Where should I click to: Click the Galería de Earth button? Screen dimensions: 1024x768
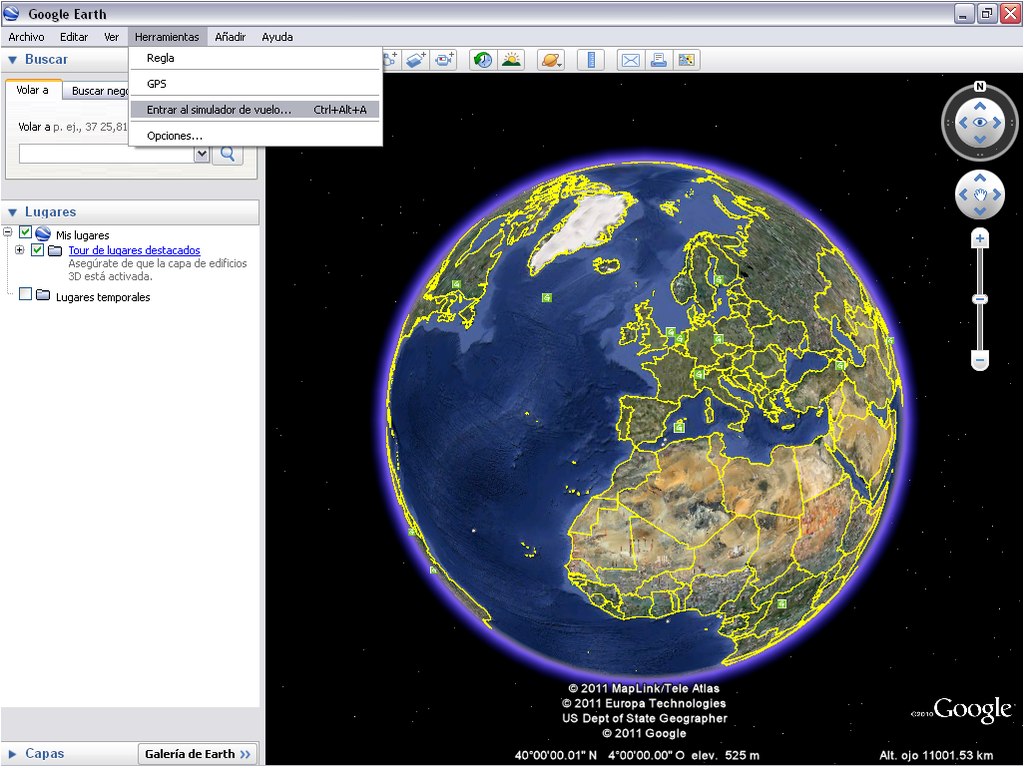click(x=198, y=754)
